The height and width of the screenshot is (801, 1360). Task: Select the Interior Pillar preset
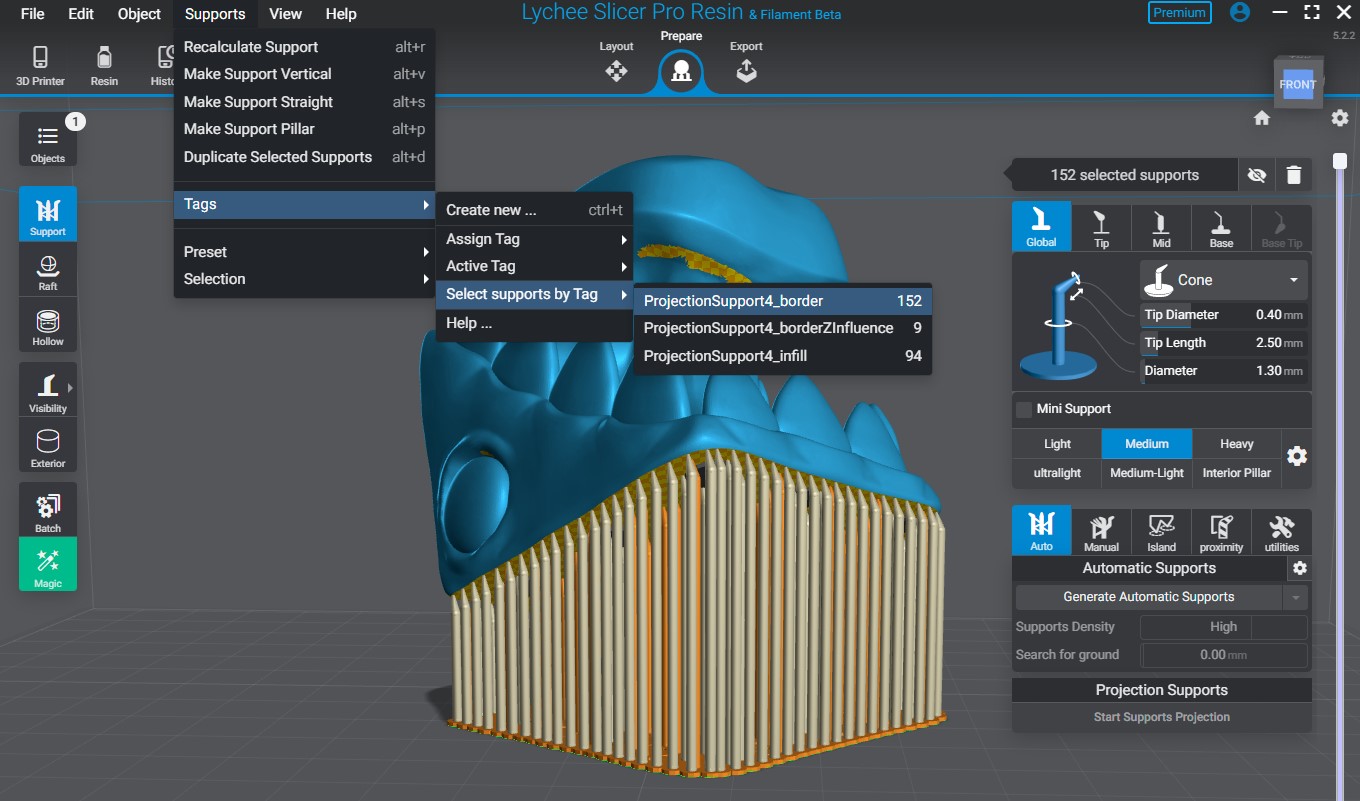click(1237, 473)
